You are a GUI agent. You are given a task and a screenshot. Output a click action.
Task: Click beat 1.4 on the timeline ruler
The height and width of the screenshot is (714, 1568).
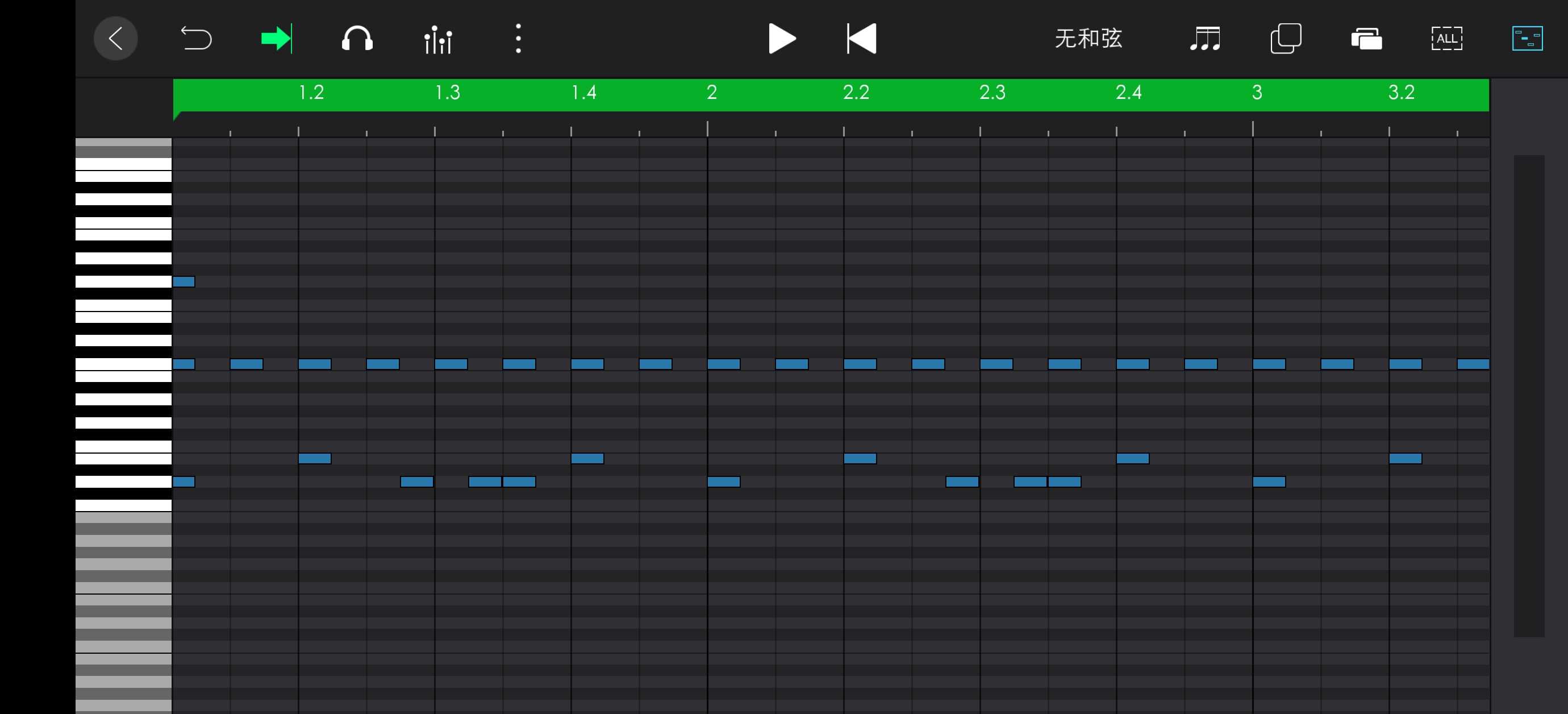click(584, 93)
